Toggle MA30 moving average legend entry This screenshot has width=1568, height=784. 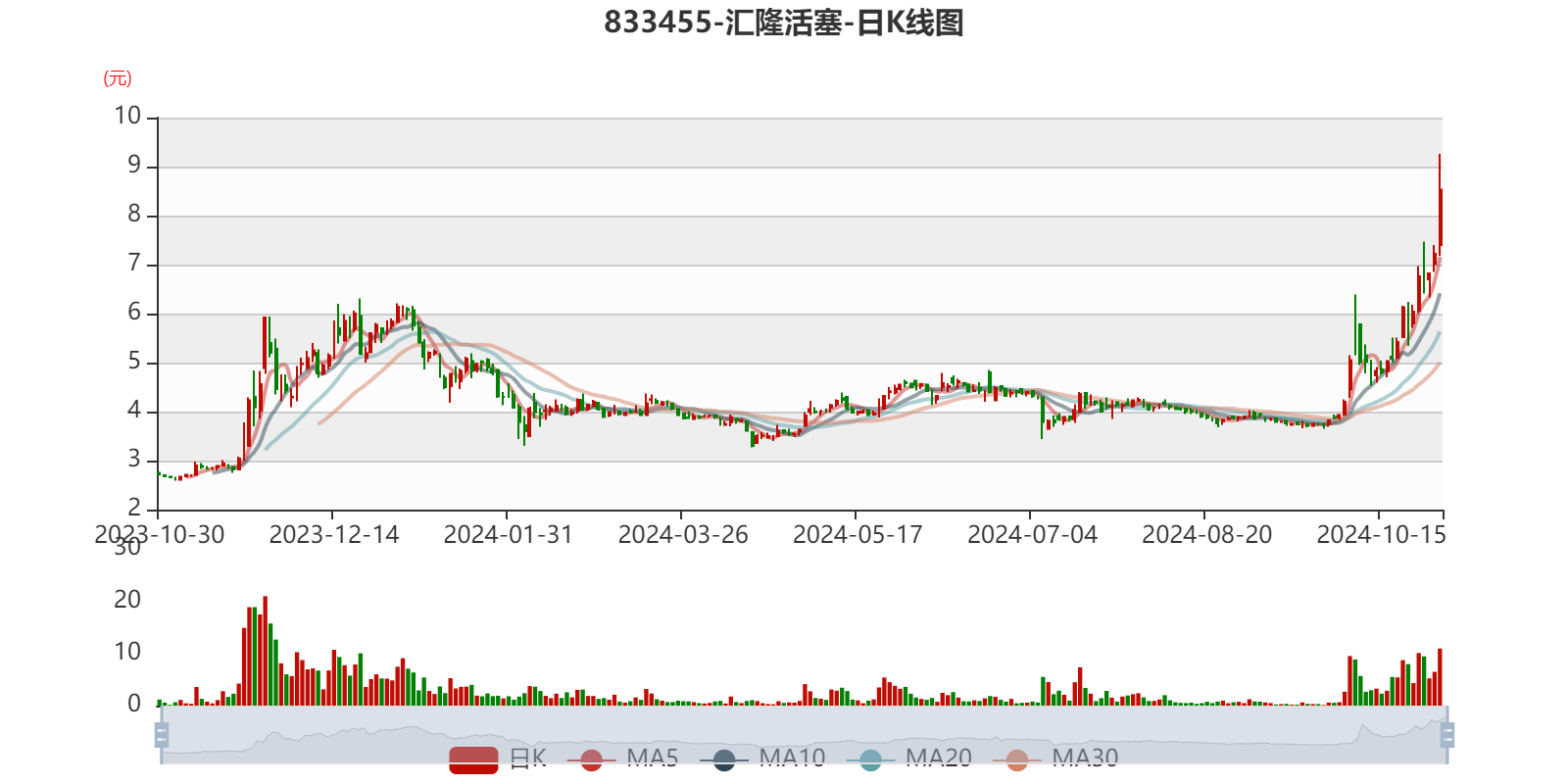(1055, 759)
